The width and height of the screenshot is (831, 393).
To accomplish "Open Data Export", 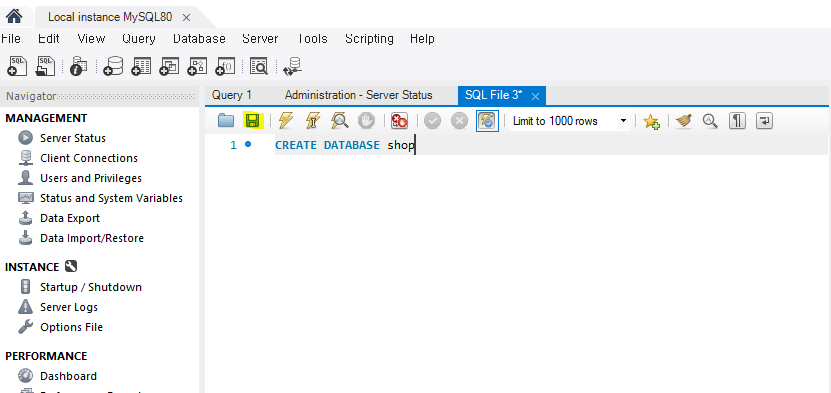I will [70, 218].
